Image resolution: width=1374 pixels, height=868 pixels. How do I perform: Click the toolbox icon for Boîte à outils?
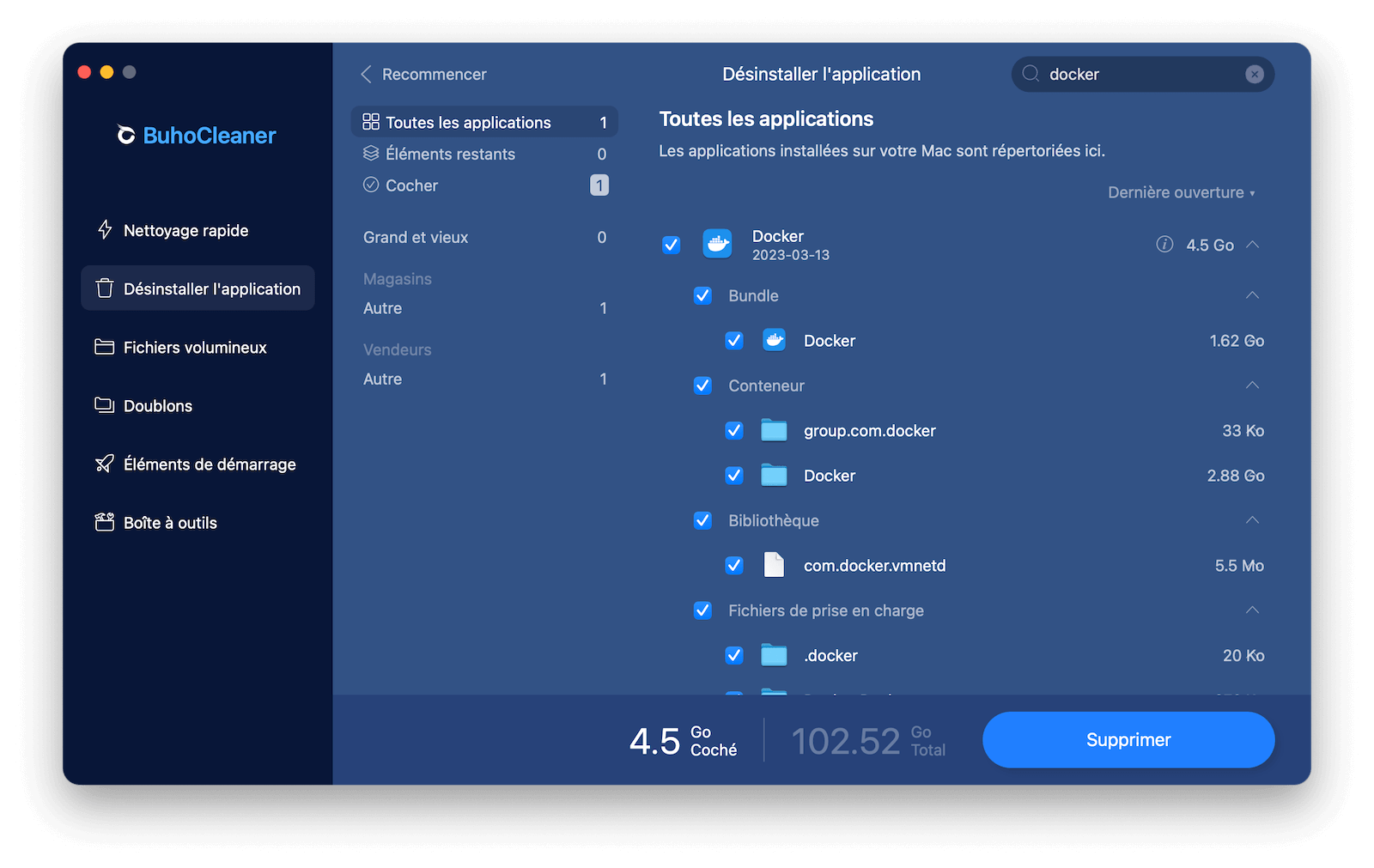[x=105, y=522]
